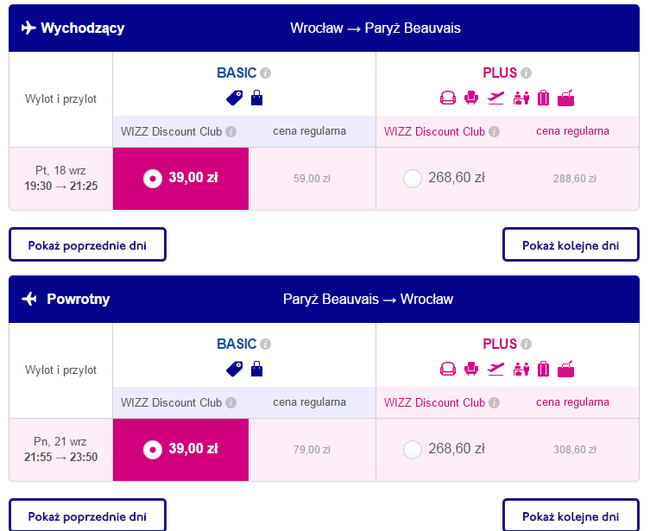
Task: Click outbound regular price 288,60 zł for PLUS
Action: point(574,179)
